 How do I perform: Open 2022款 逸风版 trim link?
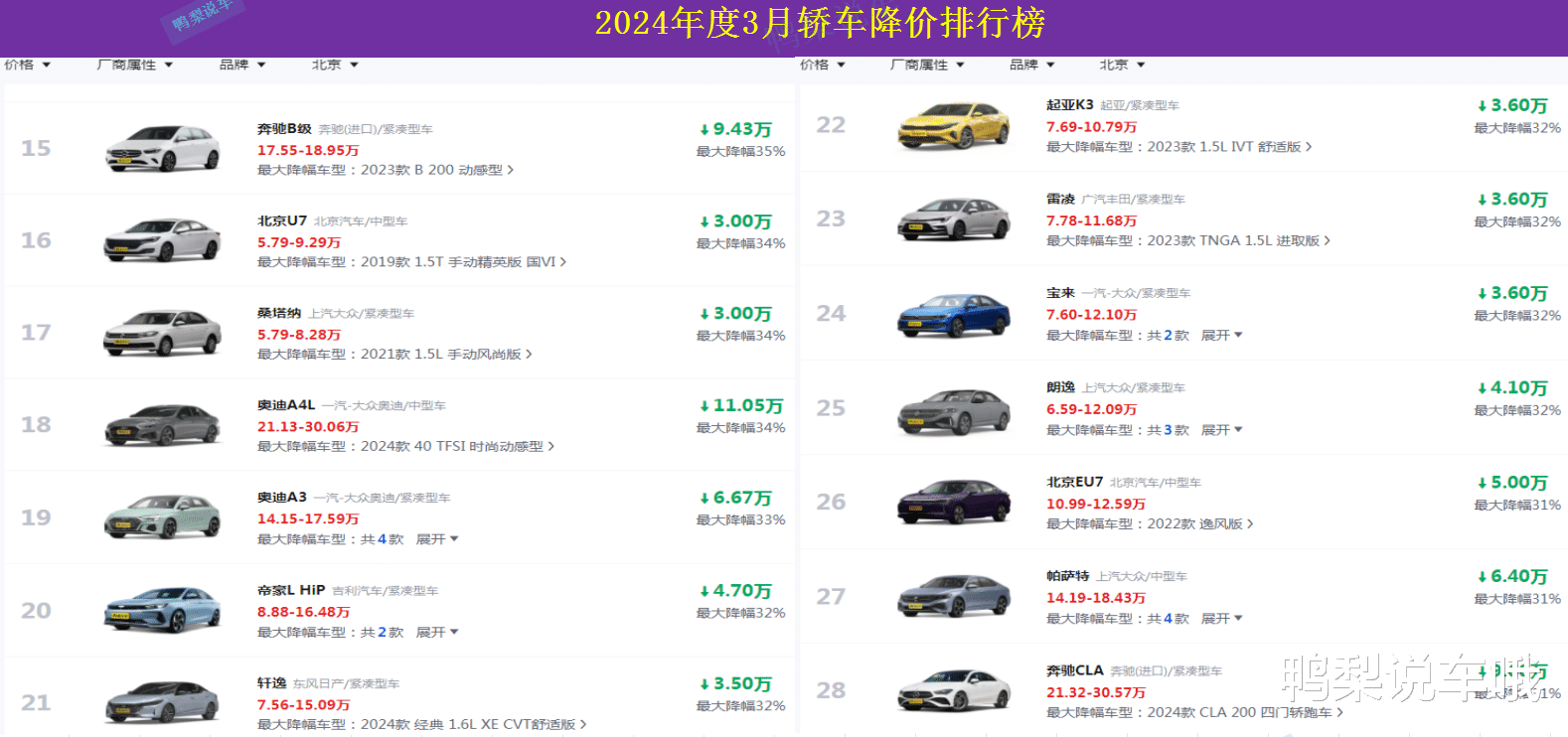pyautogui.click(x=1200, y=524)
